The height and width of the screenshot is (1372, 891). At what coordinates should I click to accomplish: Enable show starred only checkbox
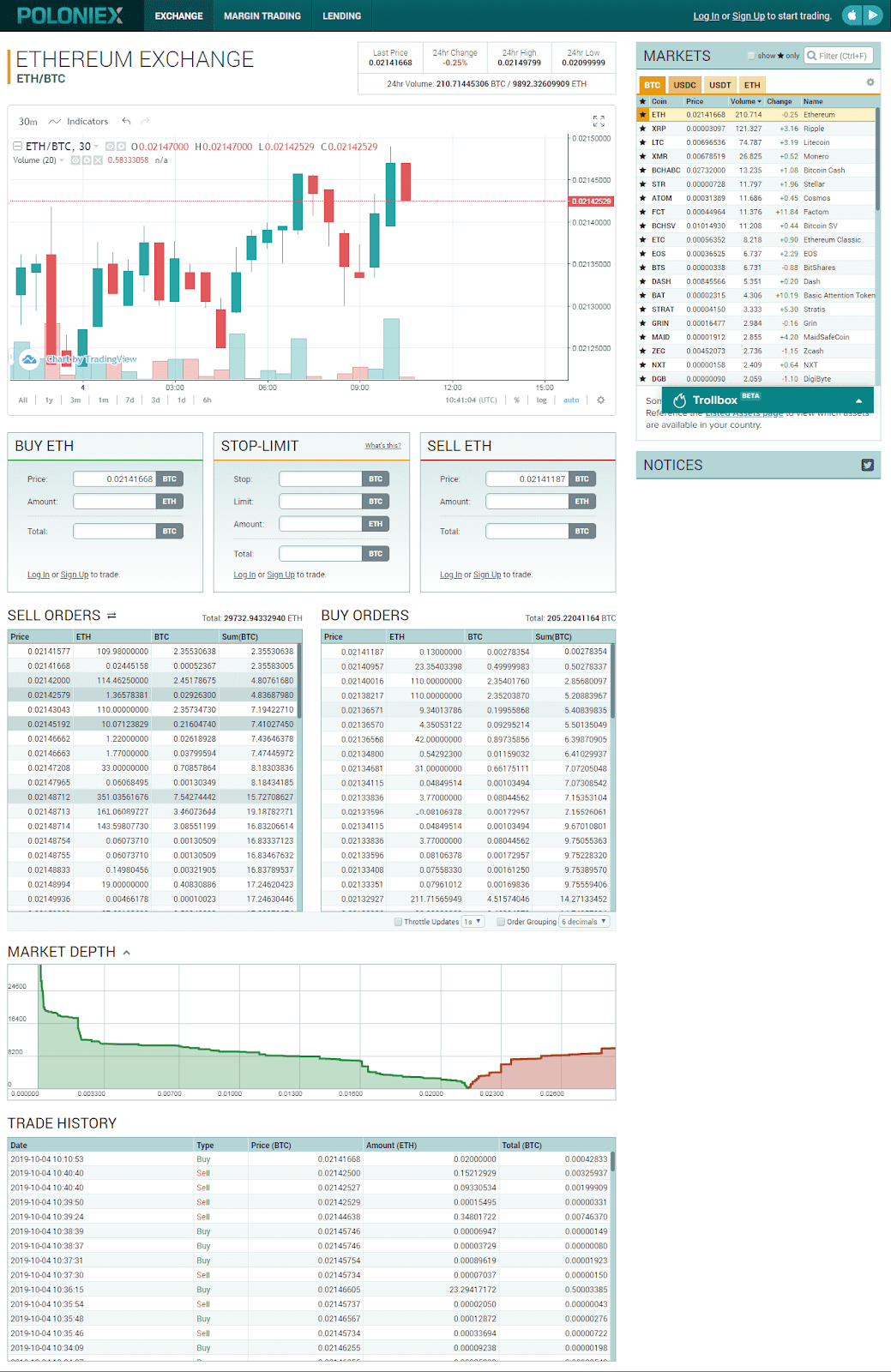[x=751, y=56]
